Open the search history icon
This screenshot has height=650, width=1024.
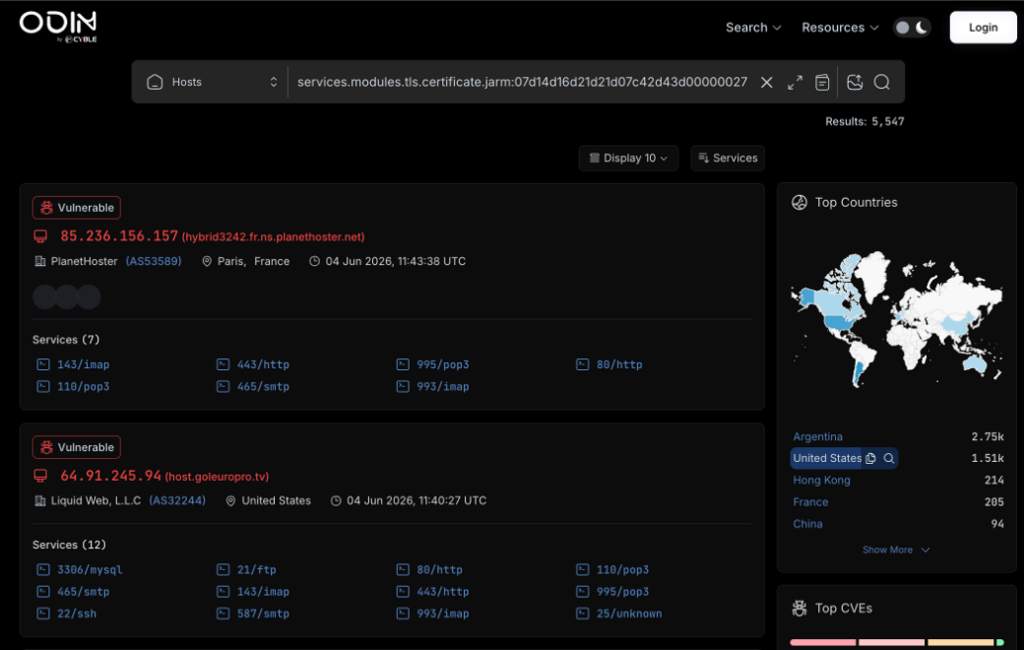[855, 82]
